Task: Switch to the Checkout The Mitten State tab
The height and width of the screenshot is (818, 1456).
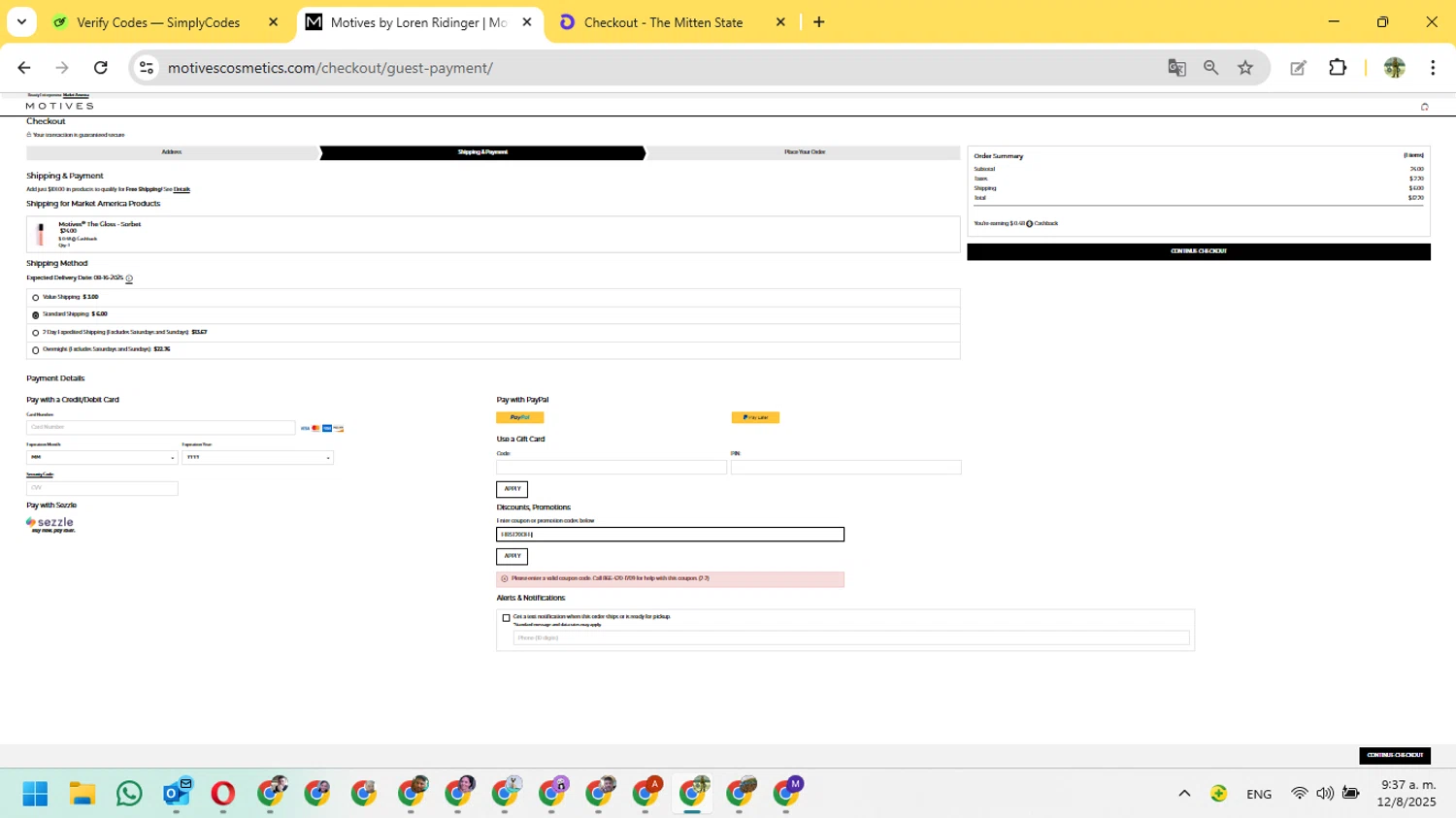Action: pyautogui.click(x=663, y=22)
